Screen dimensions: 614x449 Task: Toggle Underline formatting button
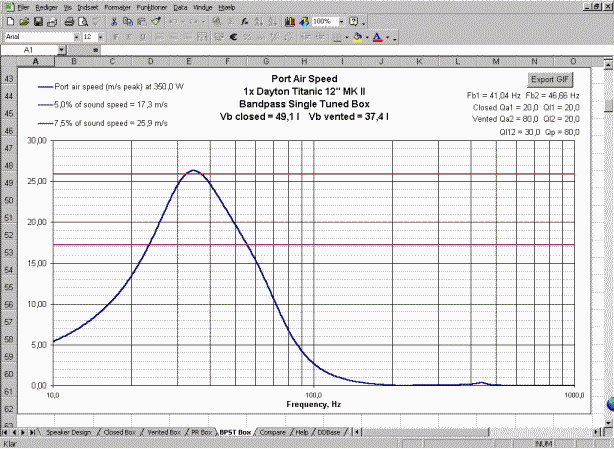(x=144, y=36)
